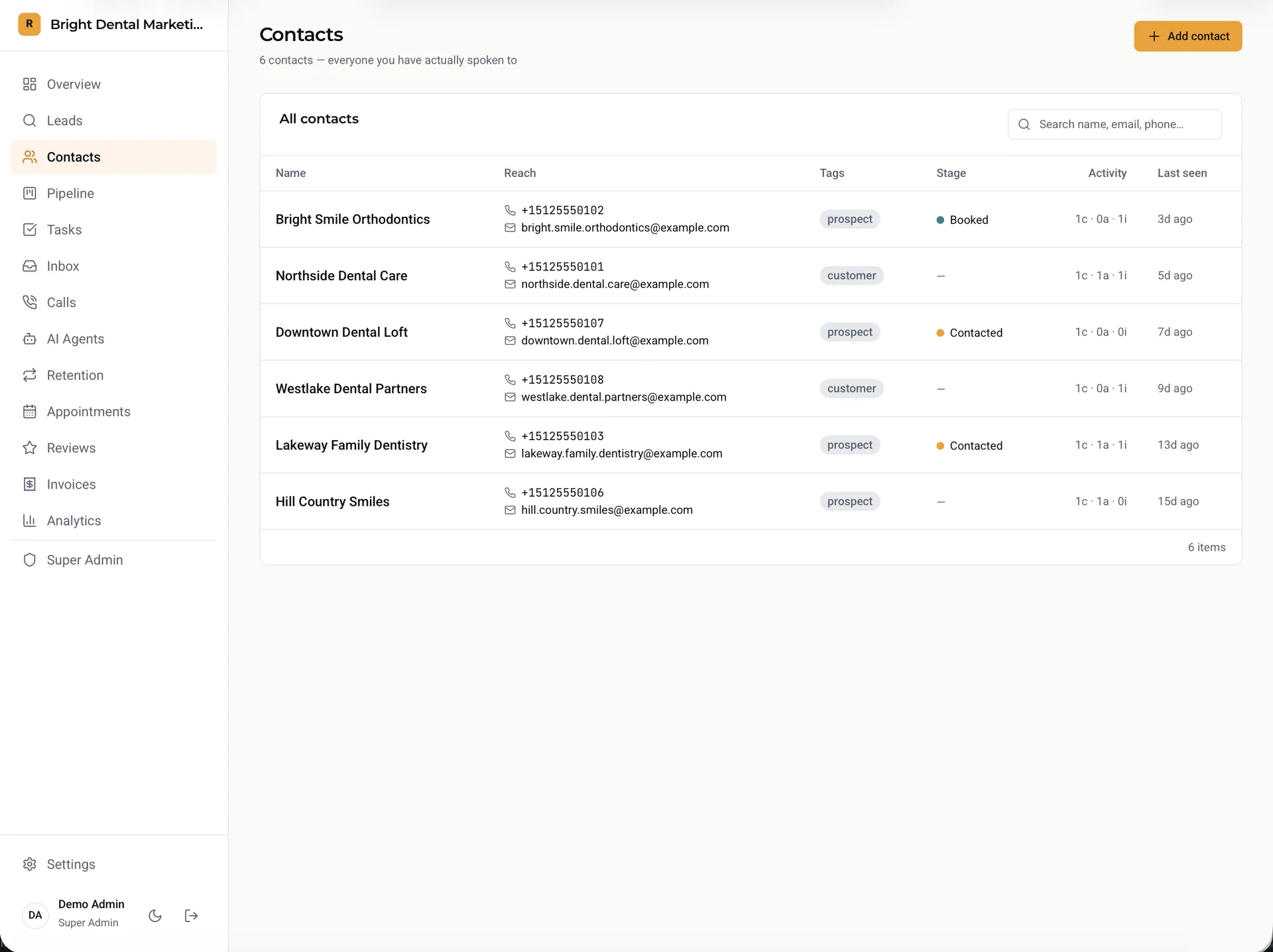Click the 15d ago last seen value
This screenshot has height=952, width=1273.
[1178, 501]
